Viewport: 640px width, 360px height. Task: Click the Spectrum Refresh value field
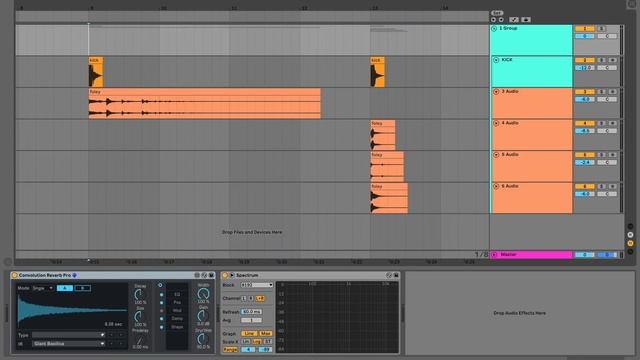coord(251,312)
